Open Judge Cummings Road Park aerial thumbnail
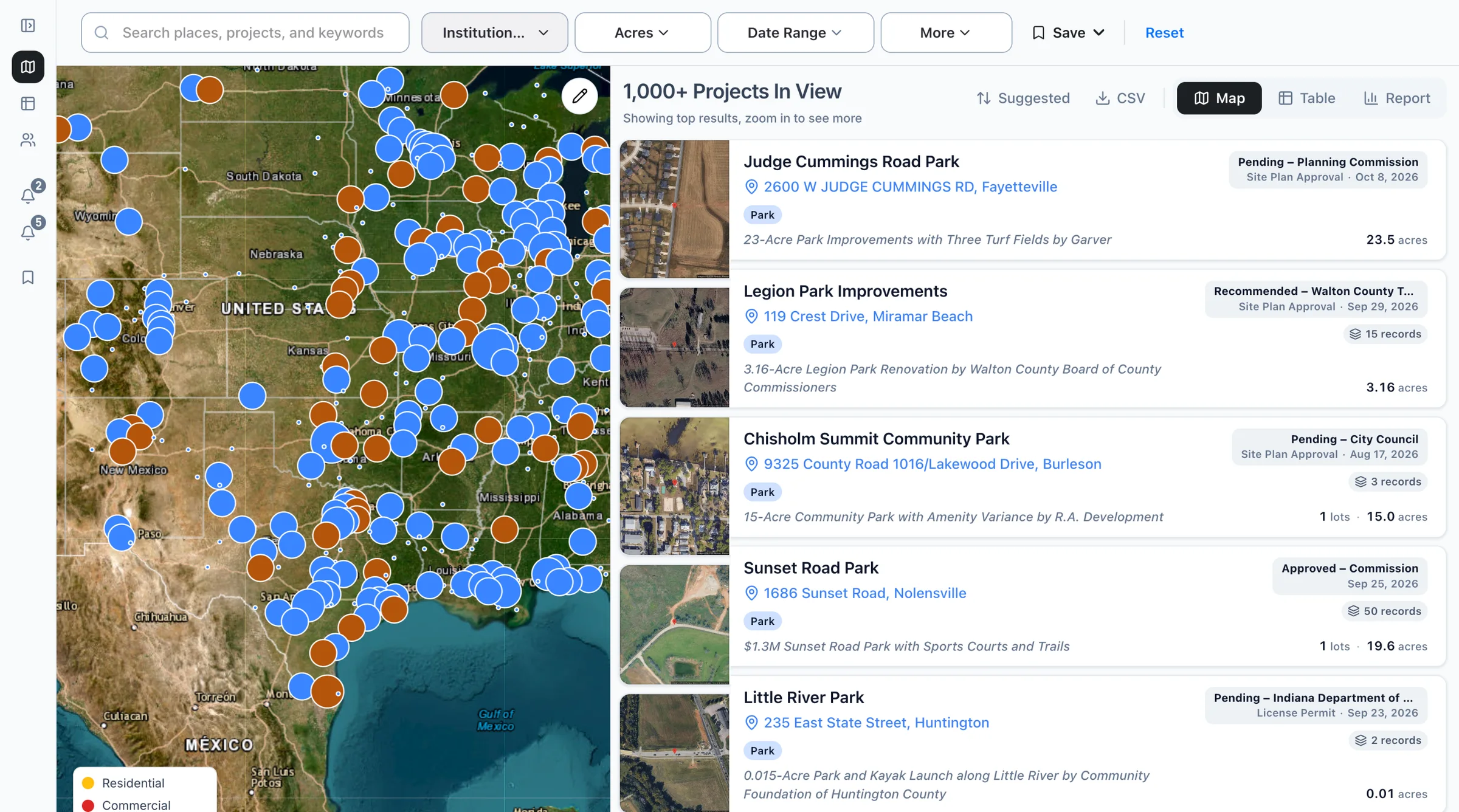 click(x=674, y=209)
